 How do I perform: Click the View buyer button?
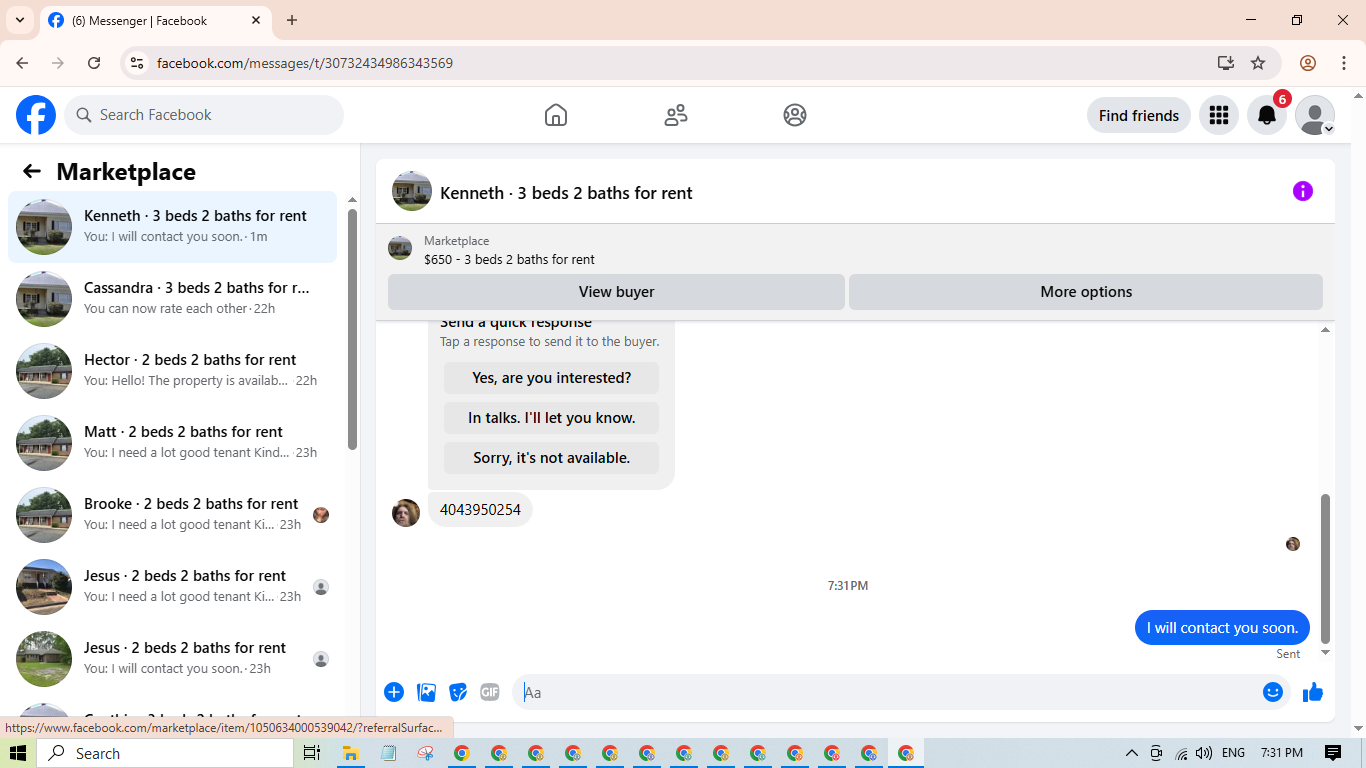pos(616,292)
